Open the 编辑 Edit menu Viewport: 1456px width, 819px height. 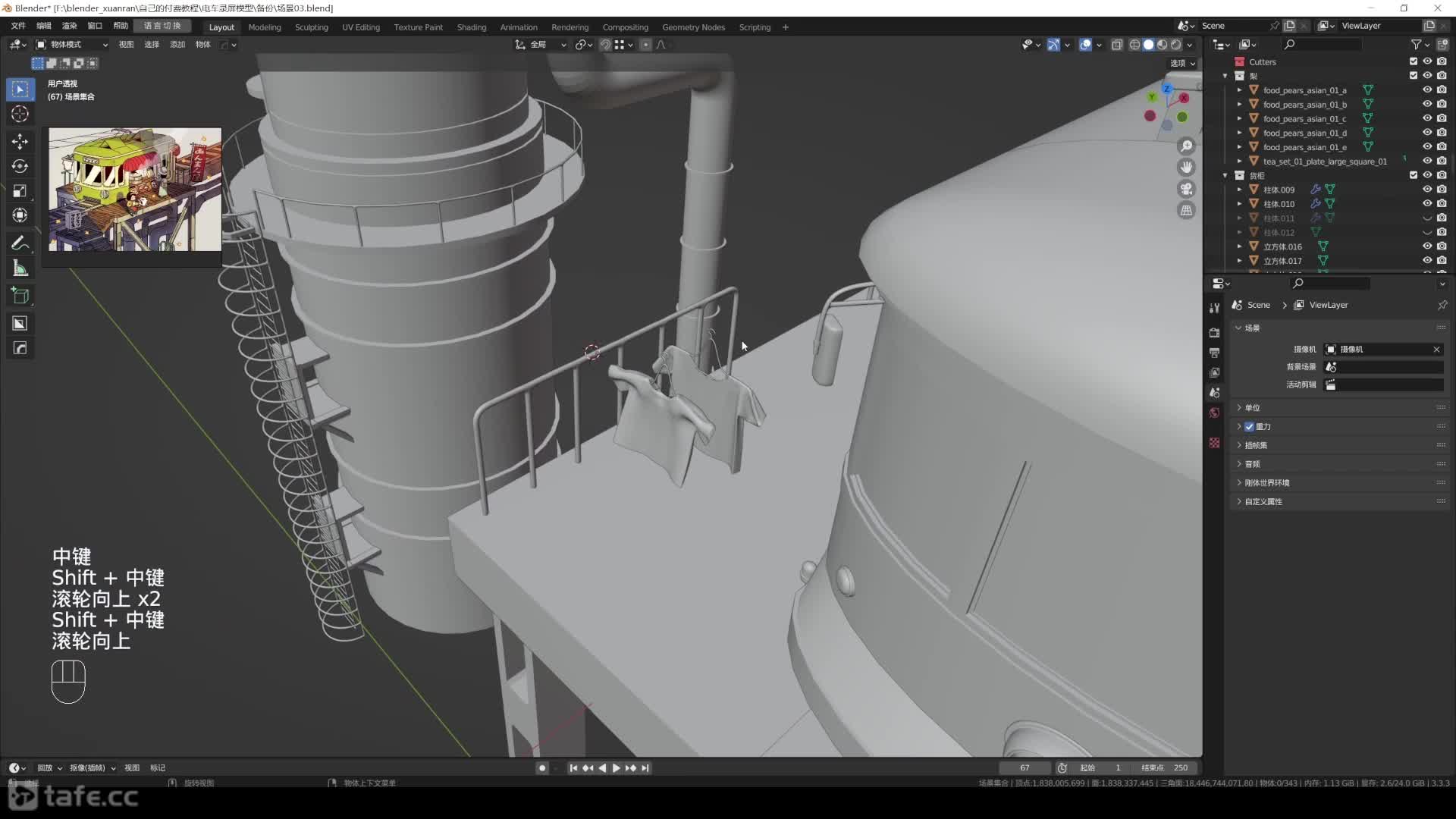[44, 26]
